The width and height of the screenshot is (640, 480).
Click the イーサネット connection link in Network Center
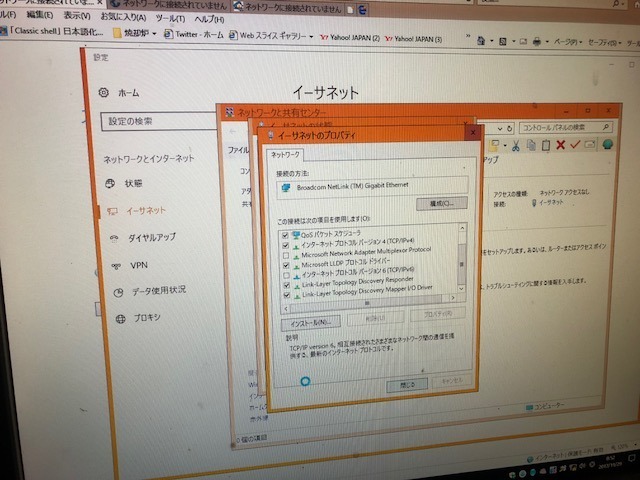pos(551,202)
